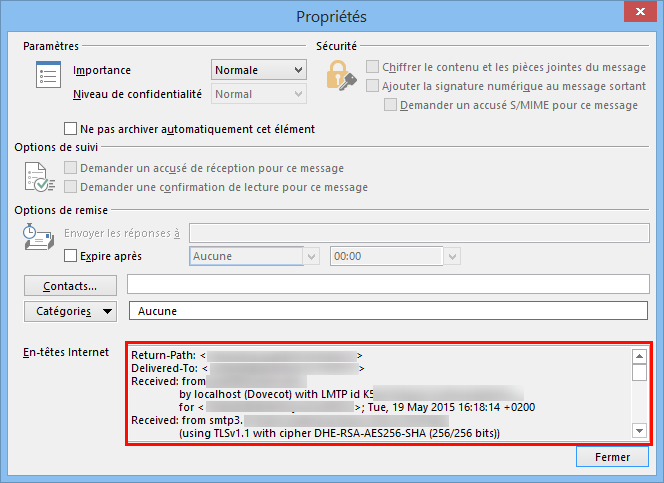Toggle the 'Expire après' checkbox
Screen dimensions: 664x483
pyautogui.click(x=70, y=256)
